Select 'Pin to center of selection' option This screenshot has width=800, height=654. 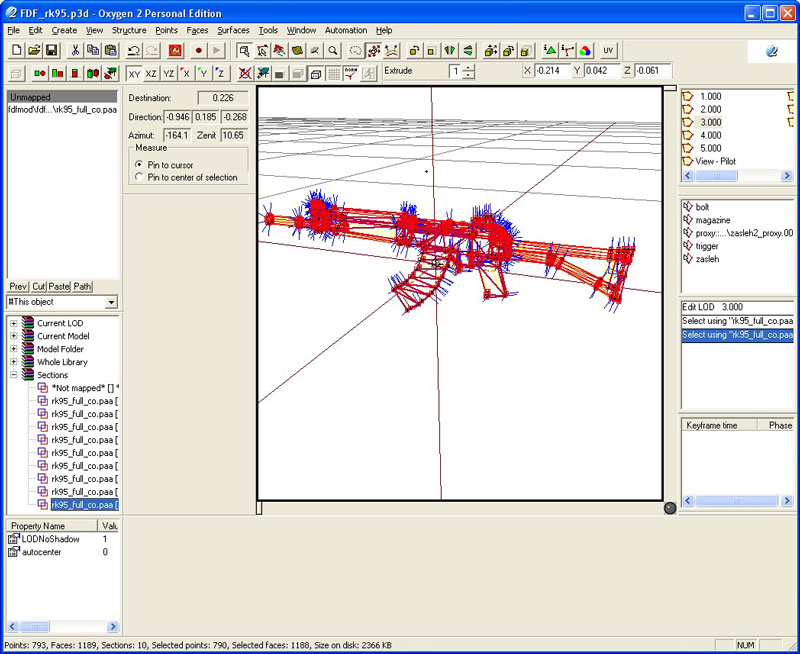pos(139,177)
